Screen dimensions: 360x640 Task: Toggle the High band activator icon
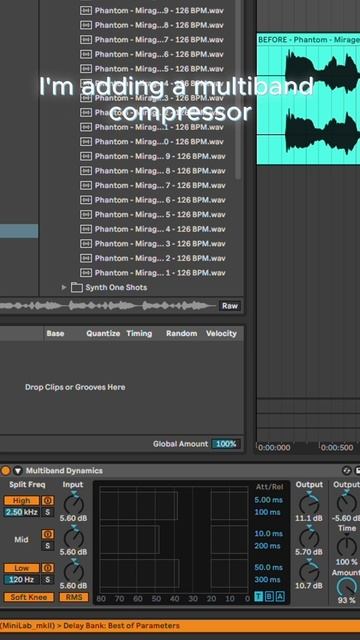point(47,500)
